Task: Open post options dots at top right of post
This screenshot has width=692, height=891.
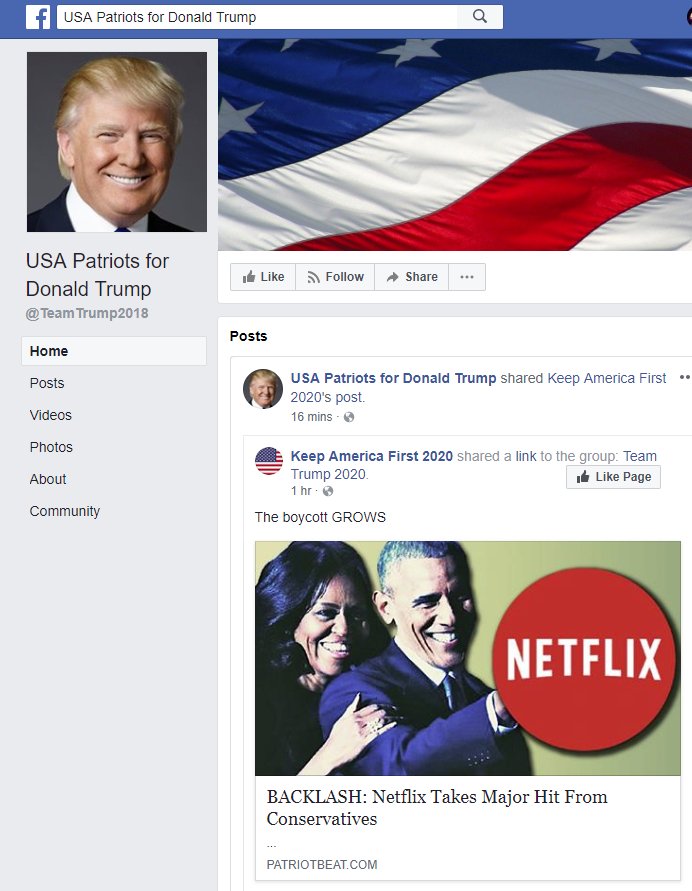Action: 685,377
